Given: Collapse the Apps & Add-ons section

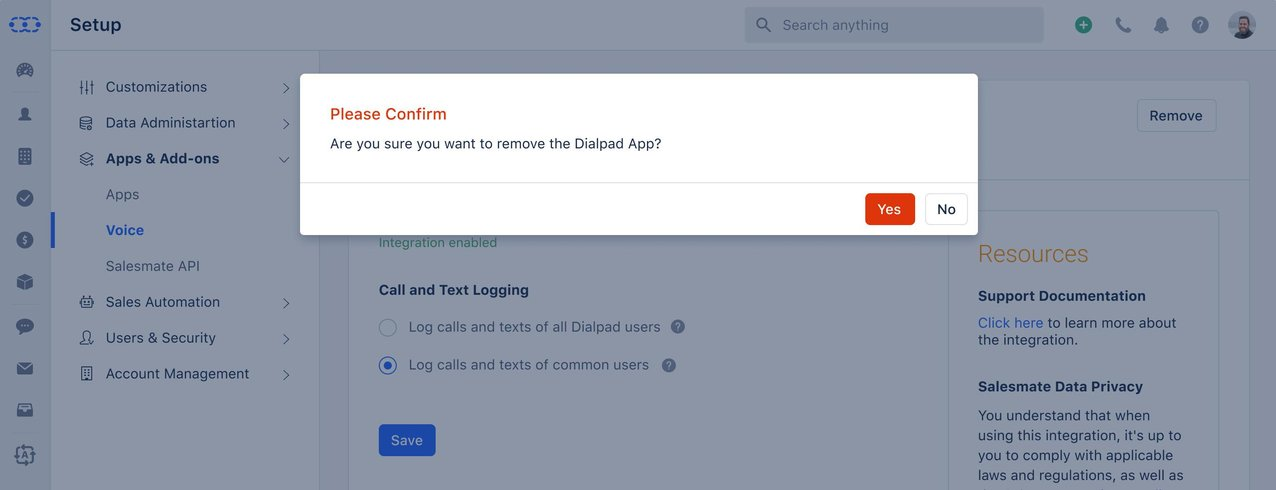Looking at the screenshot, I should coord(185,159).
